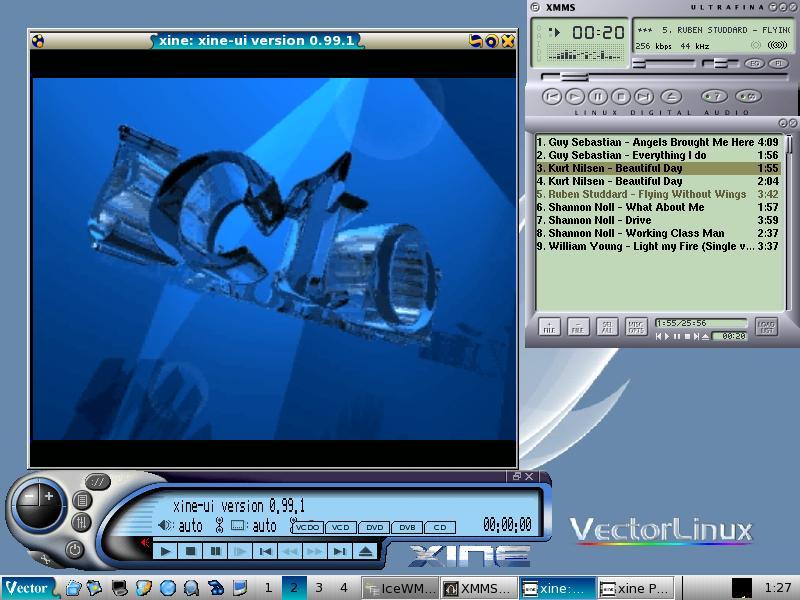The height and width of the screenshot is (600, 800).
Task: Click the stop button in XMMS main window
Action: click(620, 97)
